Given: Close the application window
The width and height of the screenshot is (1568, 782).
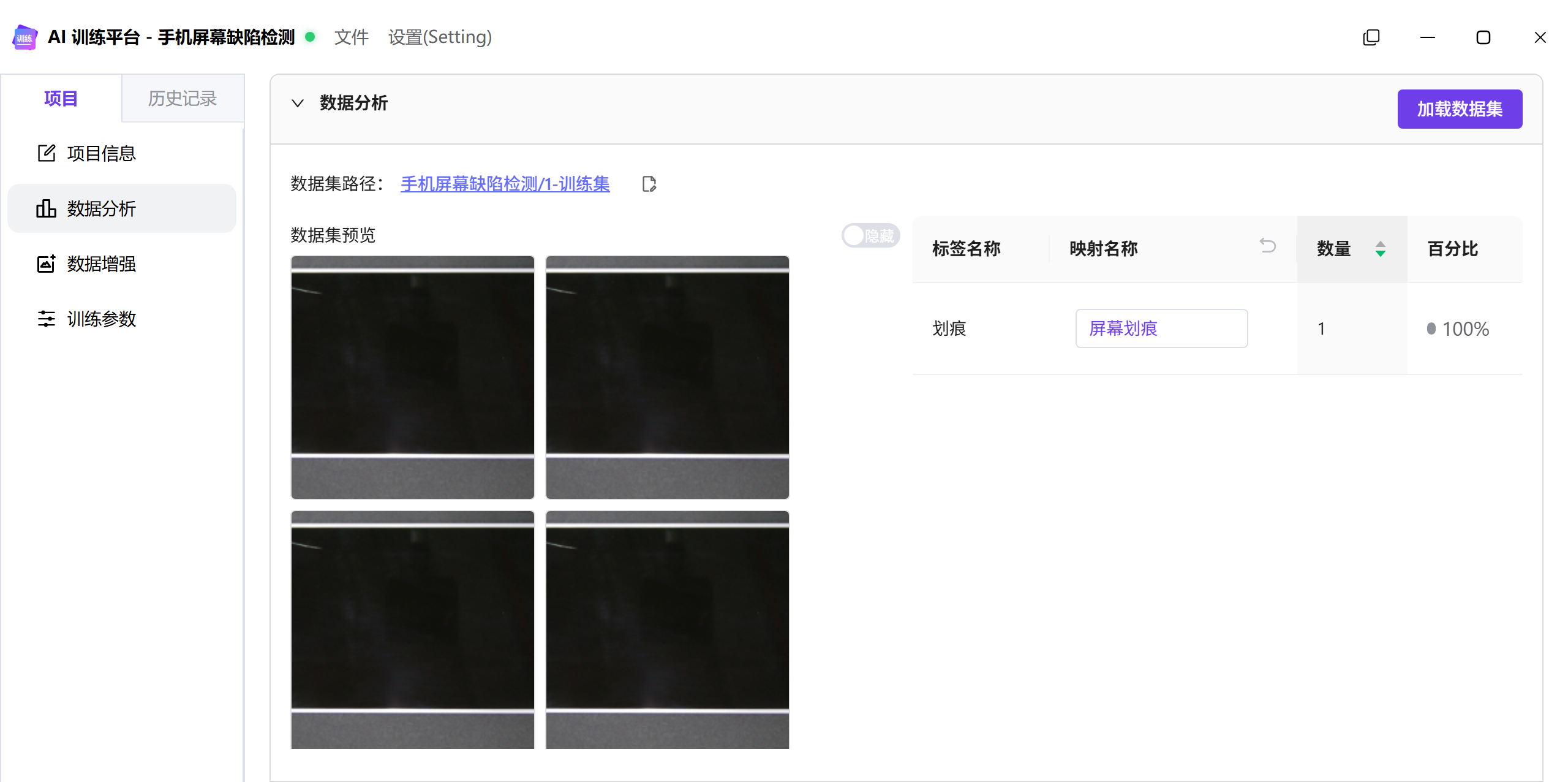Looking at the screenshot, I should tap(1540, 37).
